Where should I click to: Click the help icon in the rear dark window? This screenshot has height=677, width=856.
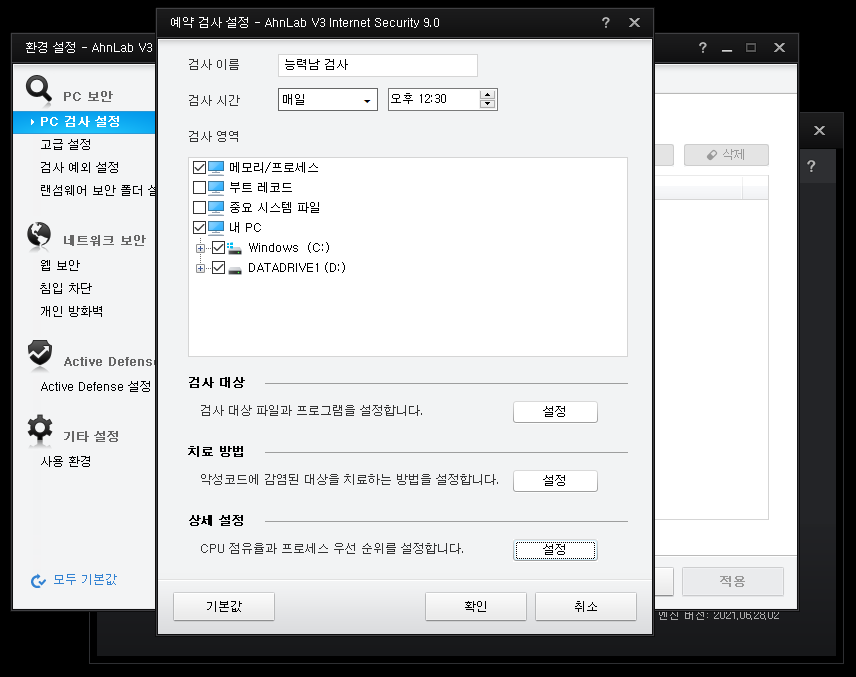tap(811, 166)
